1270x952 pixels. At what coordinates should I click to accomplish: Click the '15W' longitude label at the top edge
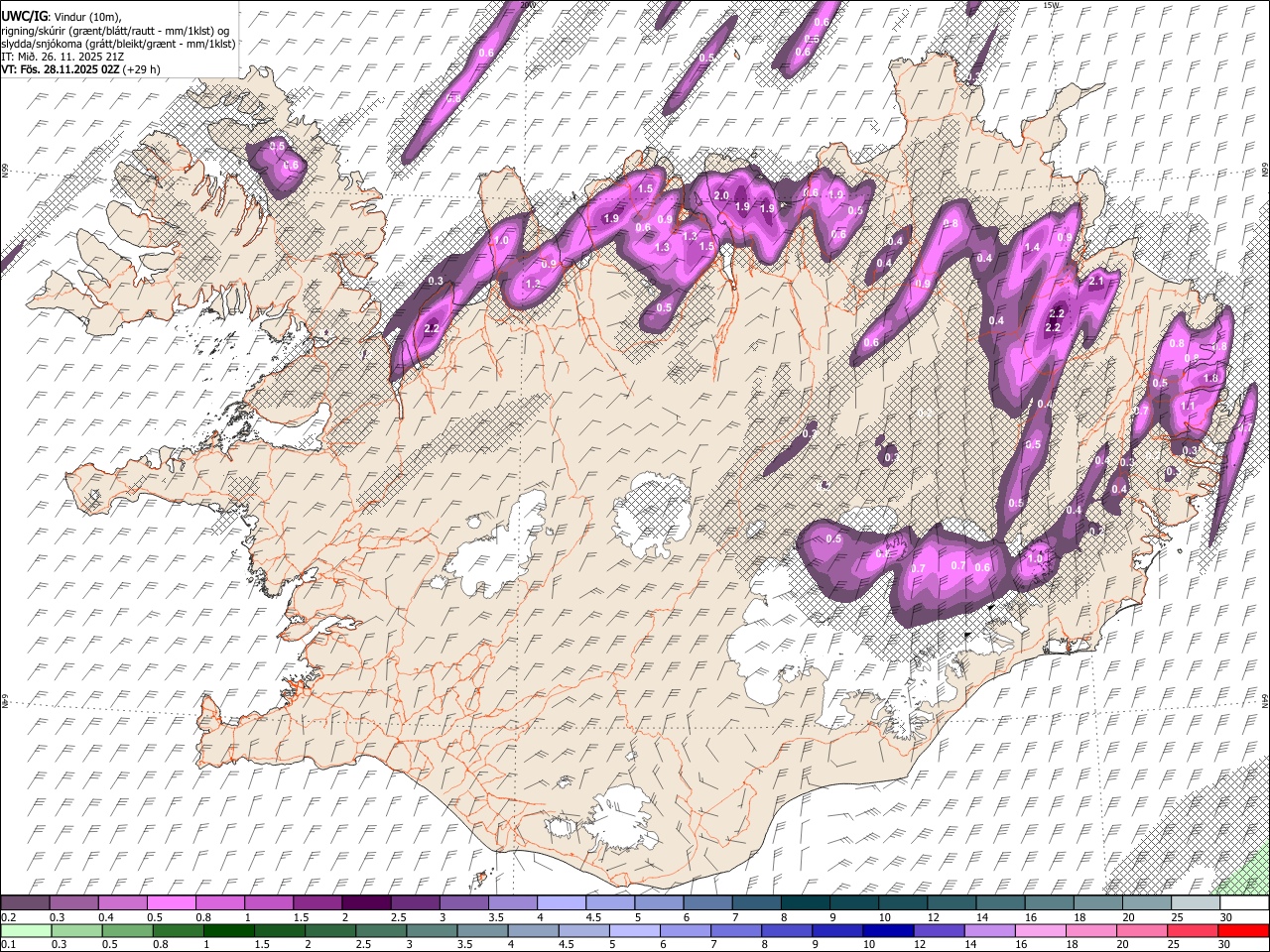(x=1052, y=5)
